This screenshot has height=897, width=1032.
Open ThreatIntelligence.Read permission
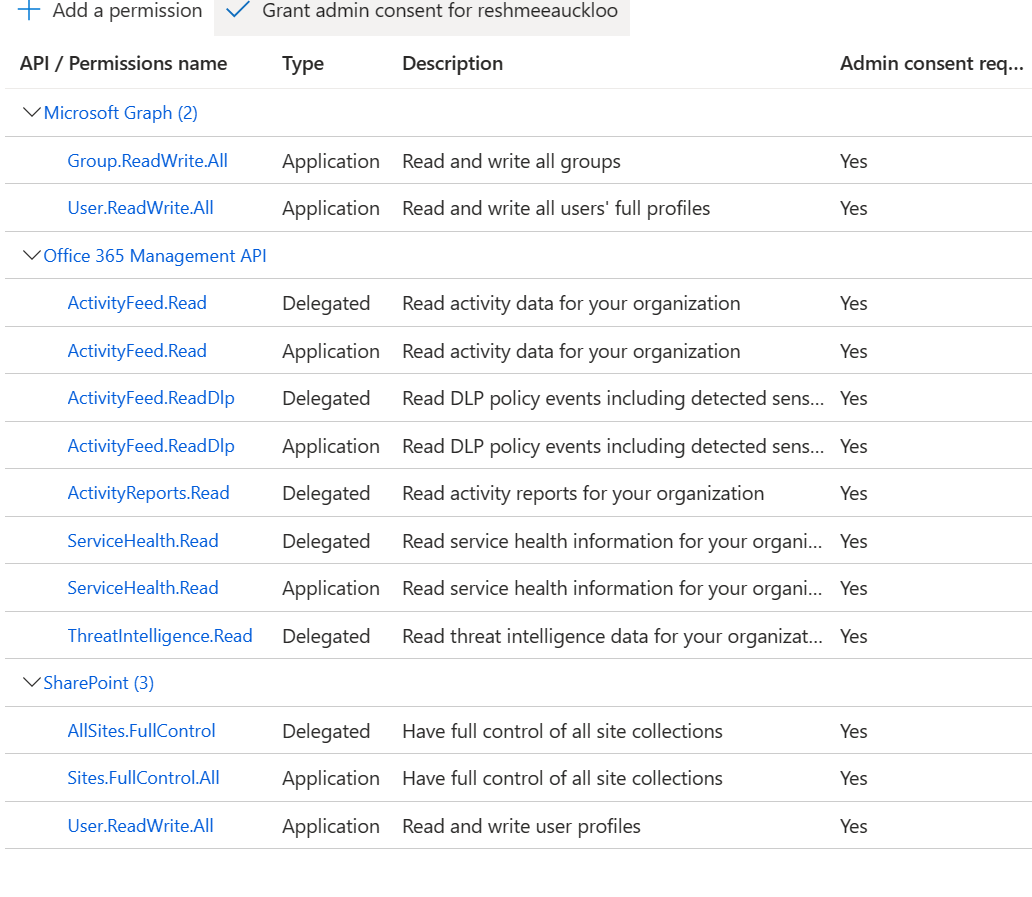pyautogui.click(x=160, y=636)
